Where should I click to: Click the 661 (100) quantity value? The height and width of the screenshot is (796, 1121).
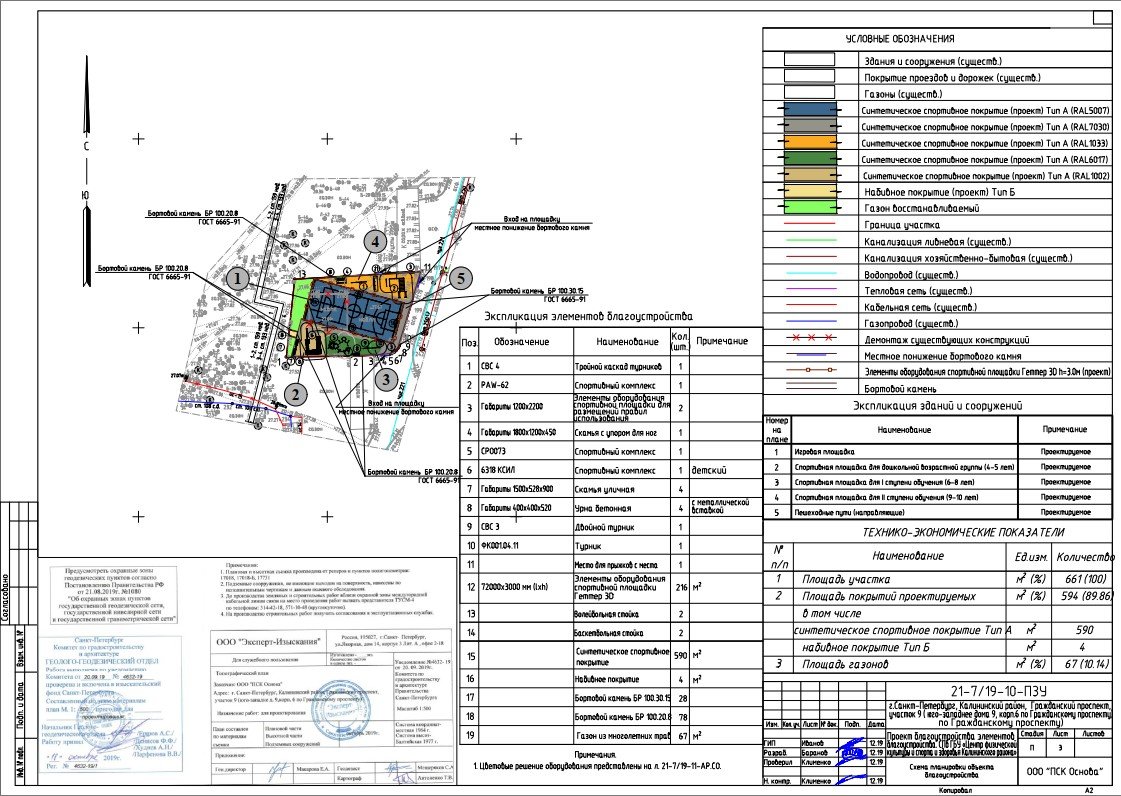(1085, 579)
